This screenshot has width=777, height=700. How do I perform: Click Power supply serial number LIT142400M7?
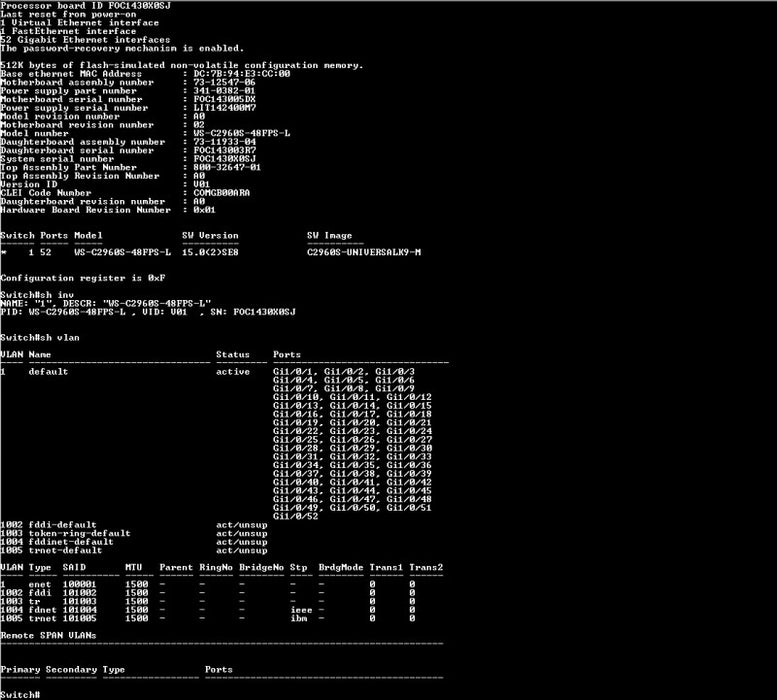(224, 108)
